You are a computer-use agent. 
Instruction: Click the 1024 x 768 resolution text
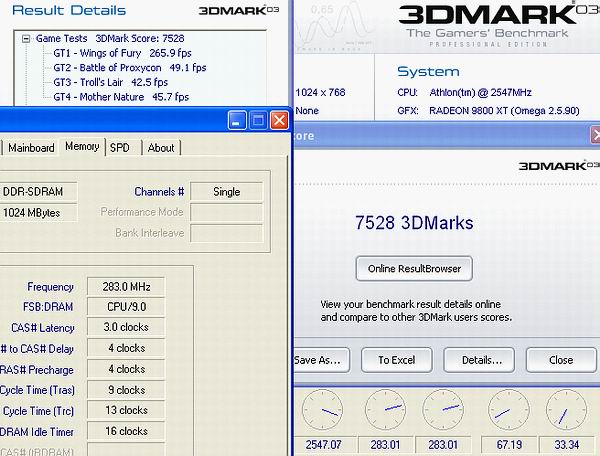[x=321, y=93]
